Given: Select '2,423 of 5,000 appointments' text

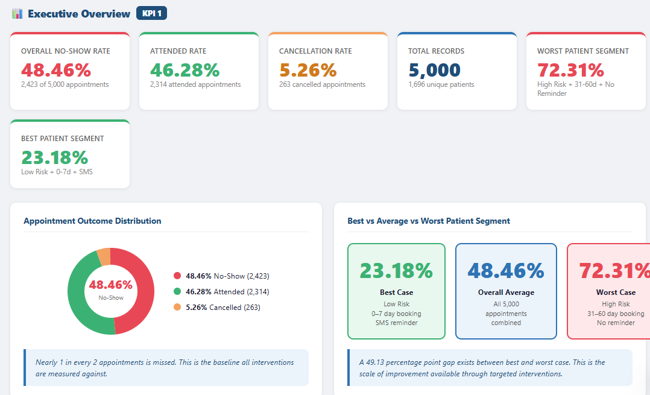Looking at the screenshot, I should click(65, 84).
